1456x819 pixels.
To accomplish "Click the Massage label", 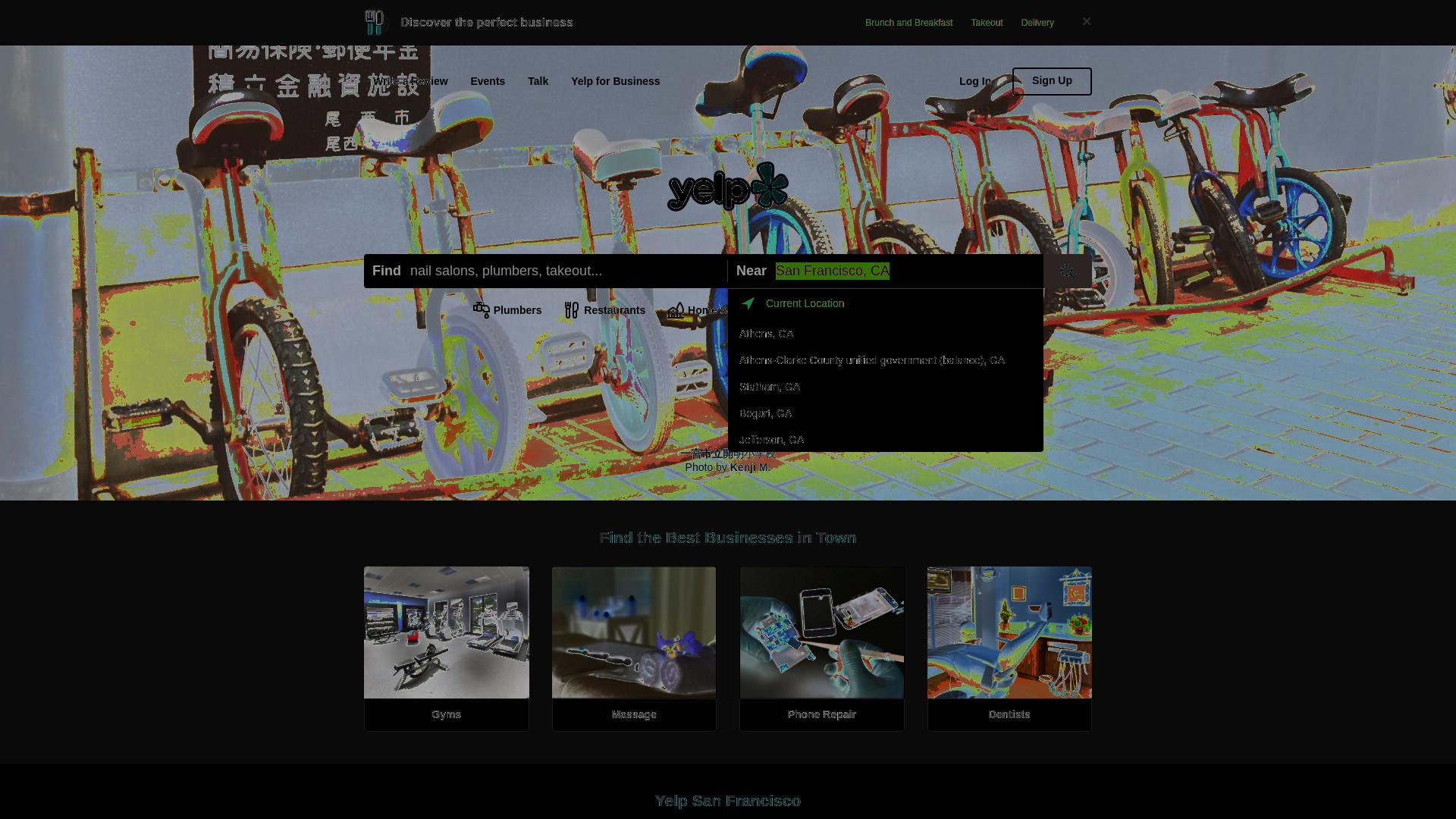I will point(634,714).
